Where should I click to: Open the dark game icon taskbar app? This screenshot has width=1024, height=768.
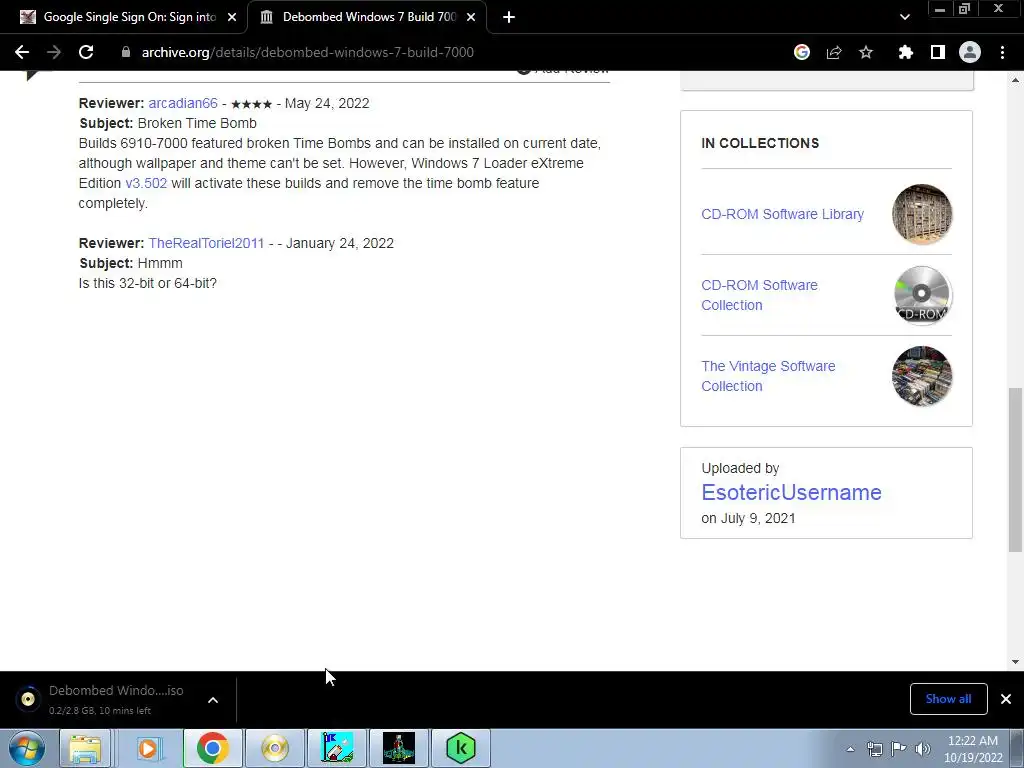click(x=399, y=748)
